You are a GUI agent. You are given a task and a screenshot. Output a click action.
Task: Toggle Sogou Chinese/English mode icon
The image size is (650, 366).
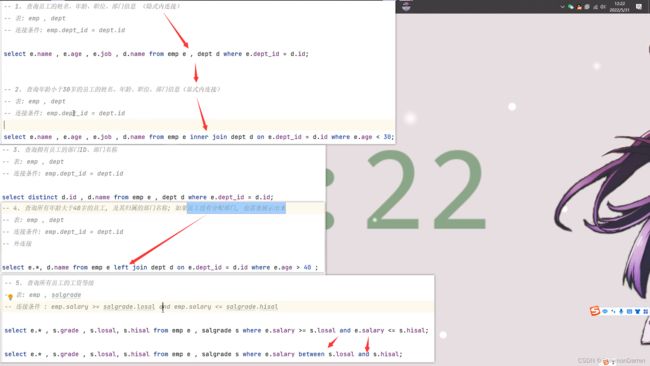point(605,311)
